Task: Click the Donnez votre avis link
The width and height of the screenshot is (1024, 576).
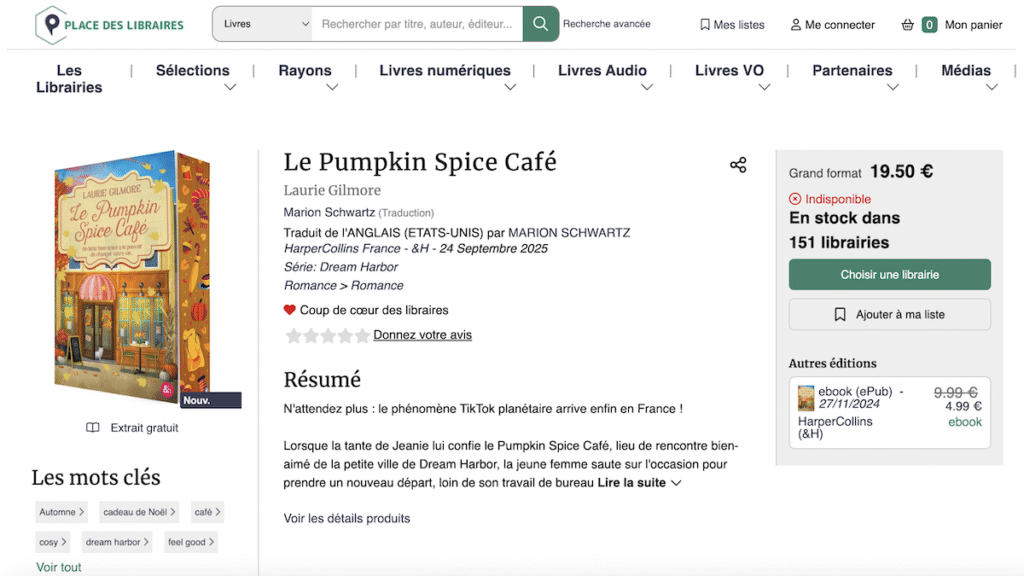Action: pos(422,335)
